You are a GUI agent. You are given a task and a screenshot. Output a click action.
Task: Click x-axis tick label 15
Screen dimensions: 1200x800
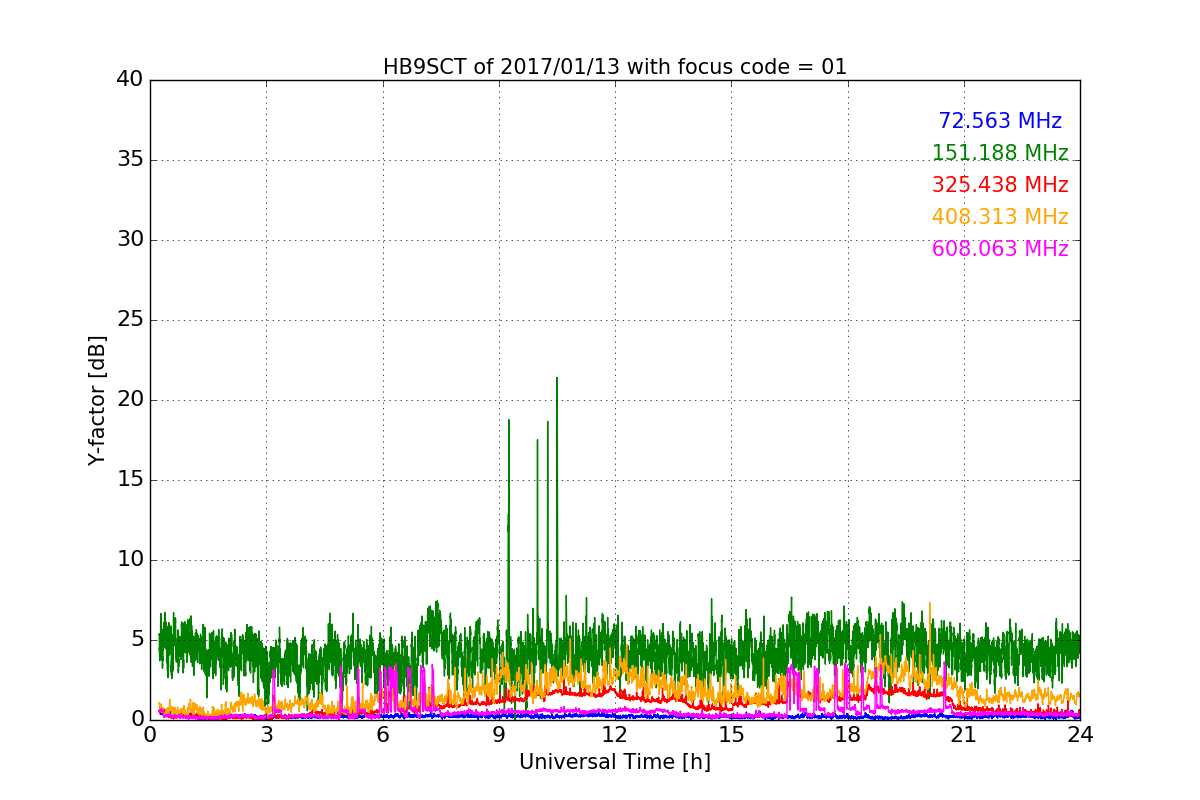[x=731, y=735]
